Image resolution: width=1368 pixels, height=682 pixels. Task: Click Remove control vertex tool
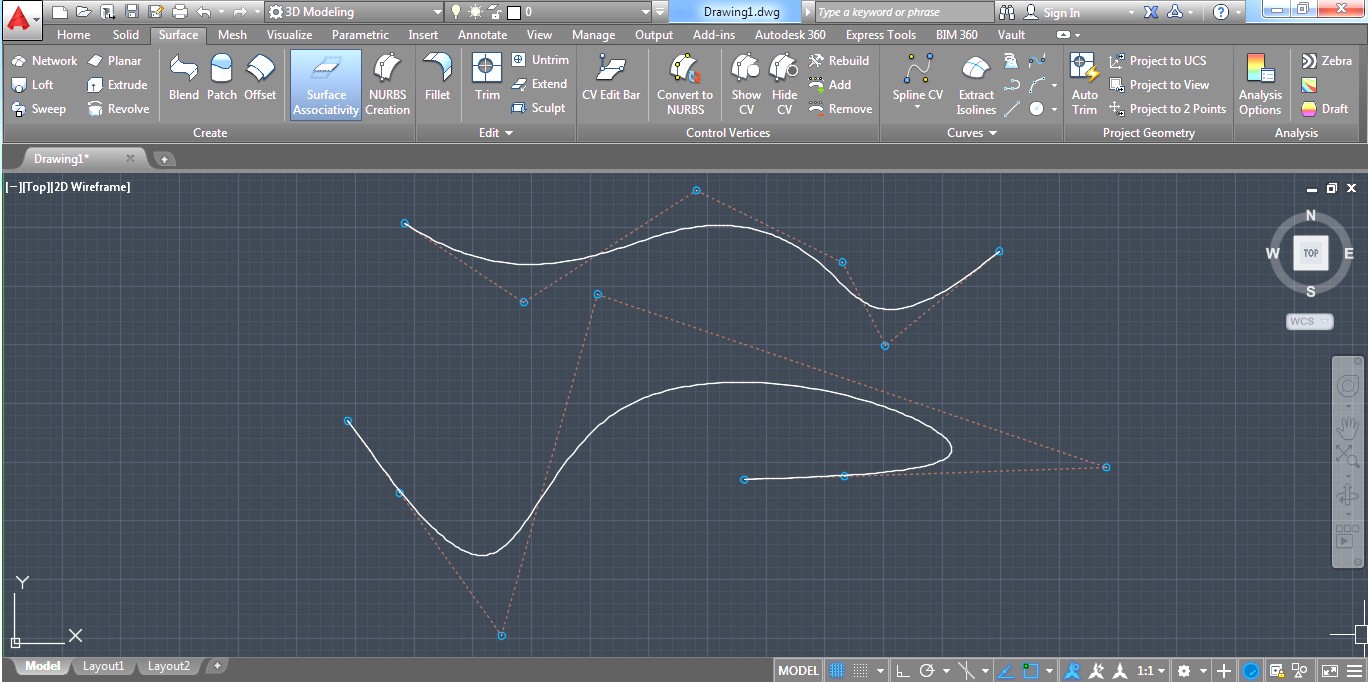click(840, 109)
